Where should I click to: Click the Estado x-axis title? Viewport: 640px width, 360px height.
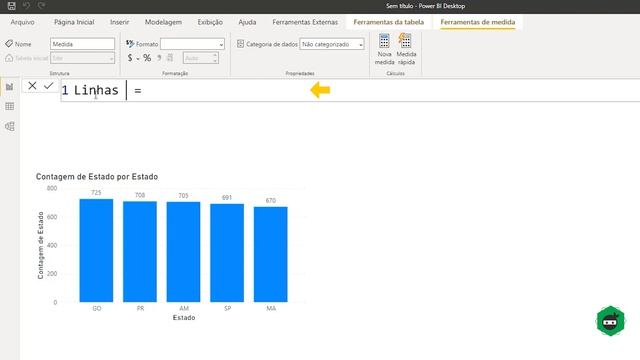[x=184, y=318]
